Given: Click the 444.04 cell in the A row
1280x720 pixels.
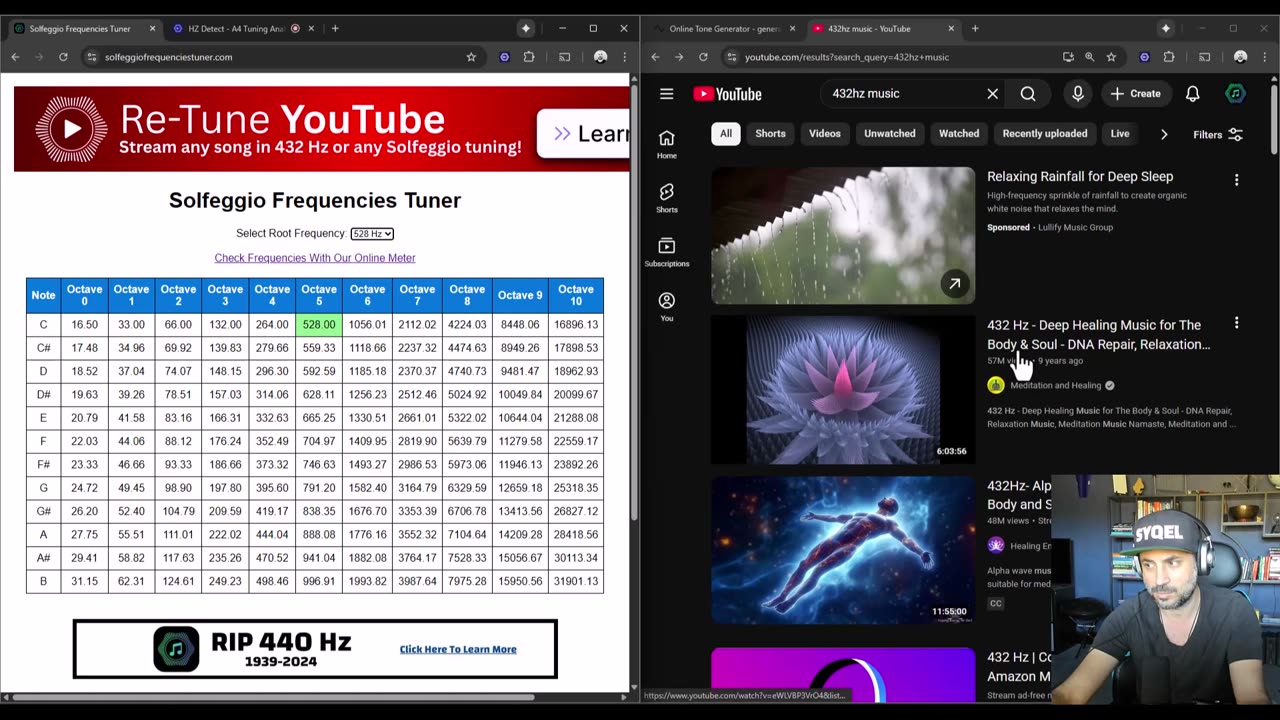Looking at the screenshot, I should coord(272,534).
